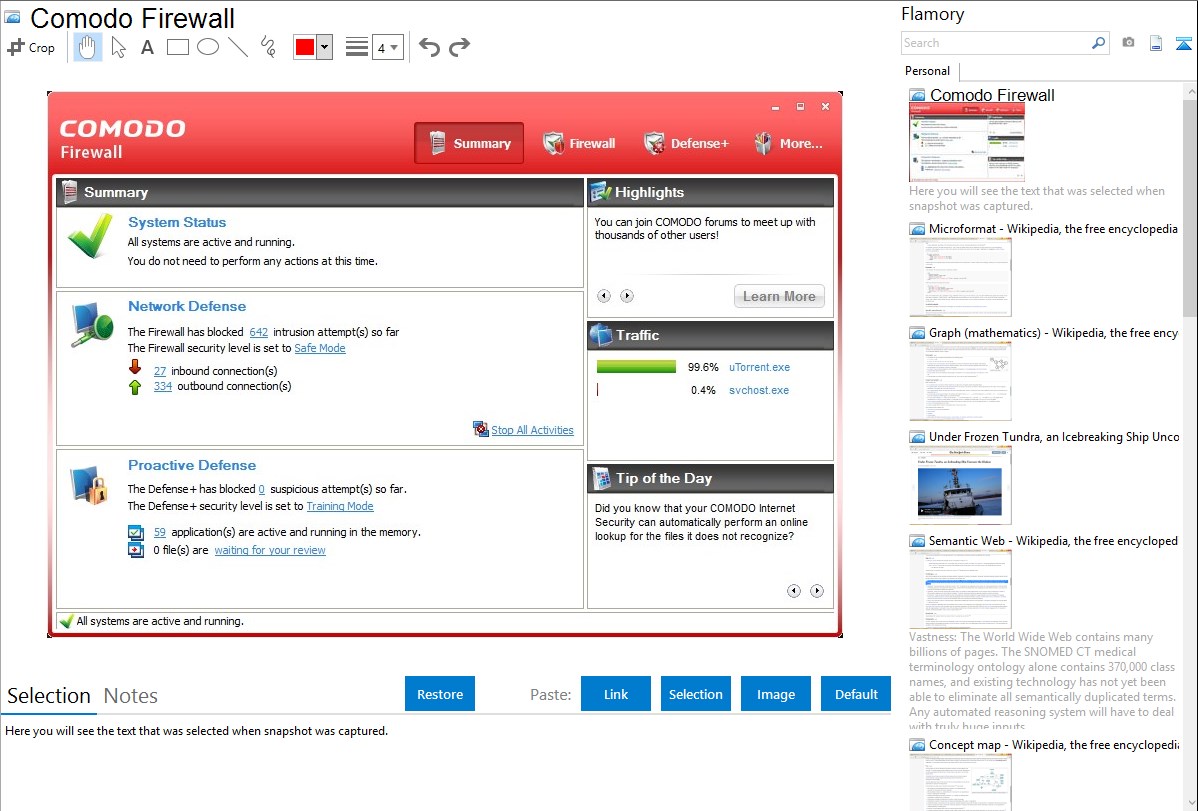Click the line thickness icon
The image size is (1198, 811).
pyautogui.click(x=357, y=47)
